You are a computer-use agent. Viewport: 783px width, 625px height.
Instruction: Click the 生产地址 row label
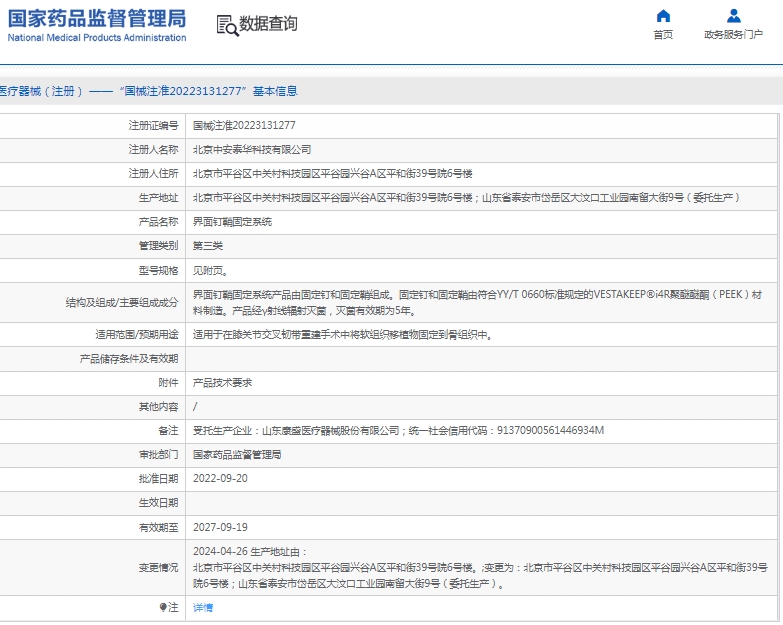(x=158, y=197)
